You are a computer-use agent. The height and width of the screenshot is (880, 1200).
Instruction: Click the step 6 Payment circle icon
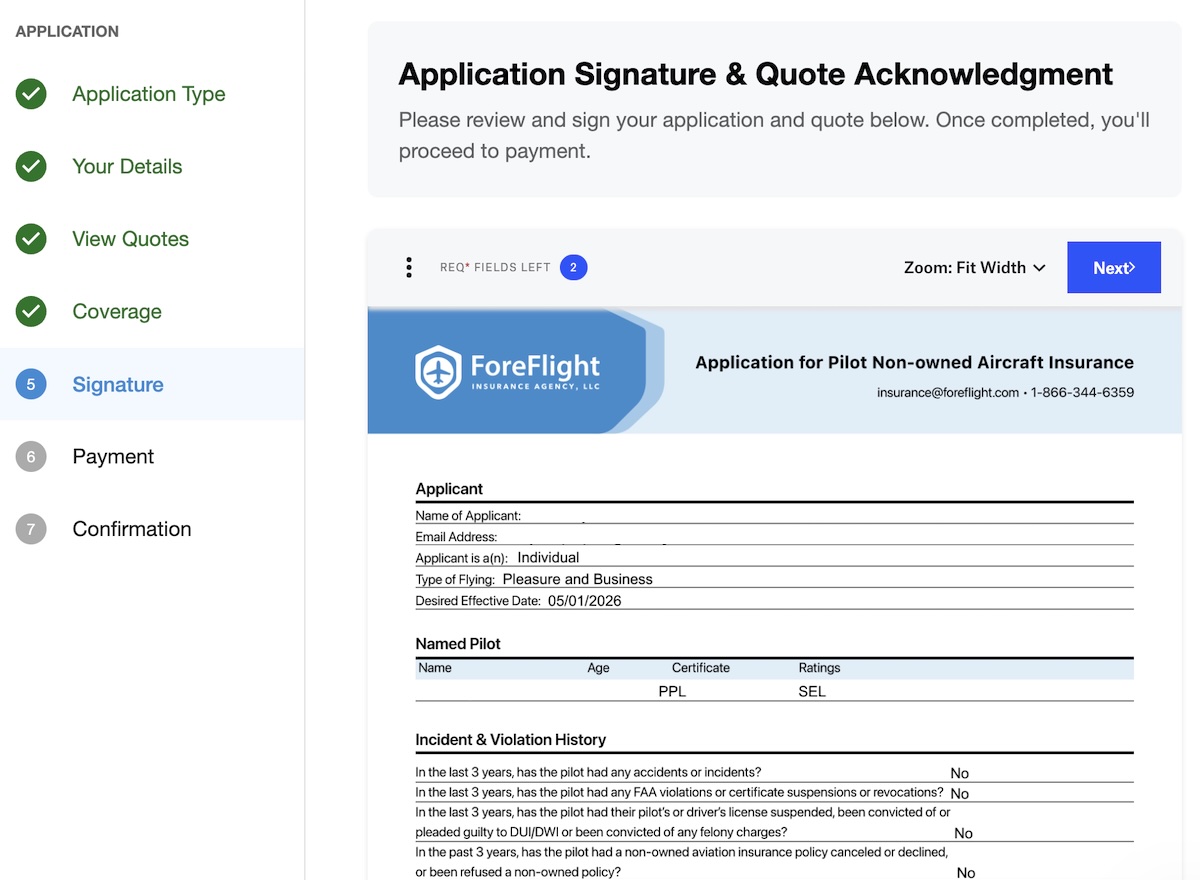click(31, 457)
